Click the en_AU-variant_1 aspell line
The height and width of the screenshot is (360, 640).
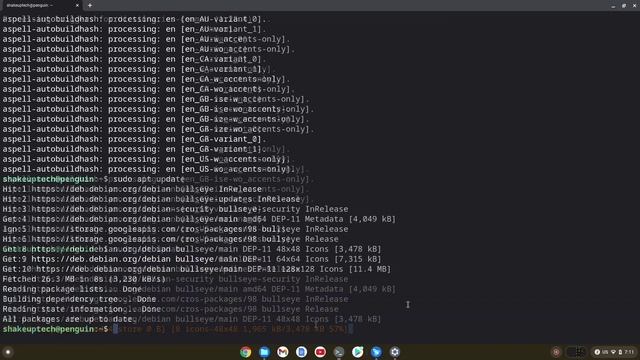pos(134,29)
